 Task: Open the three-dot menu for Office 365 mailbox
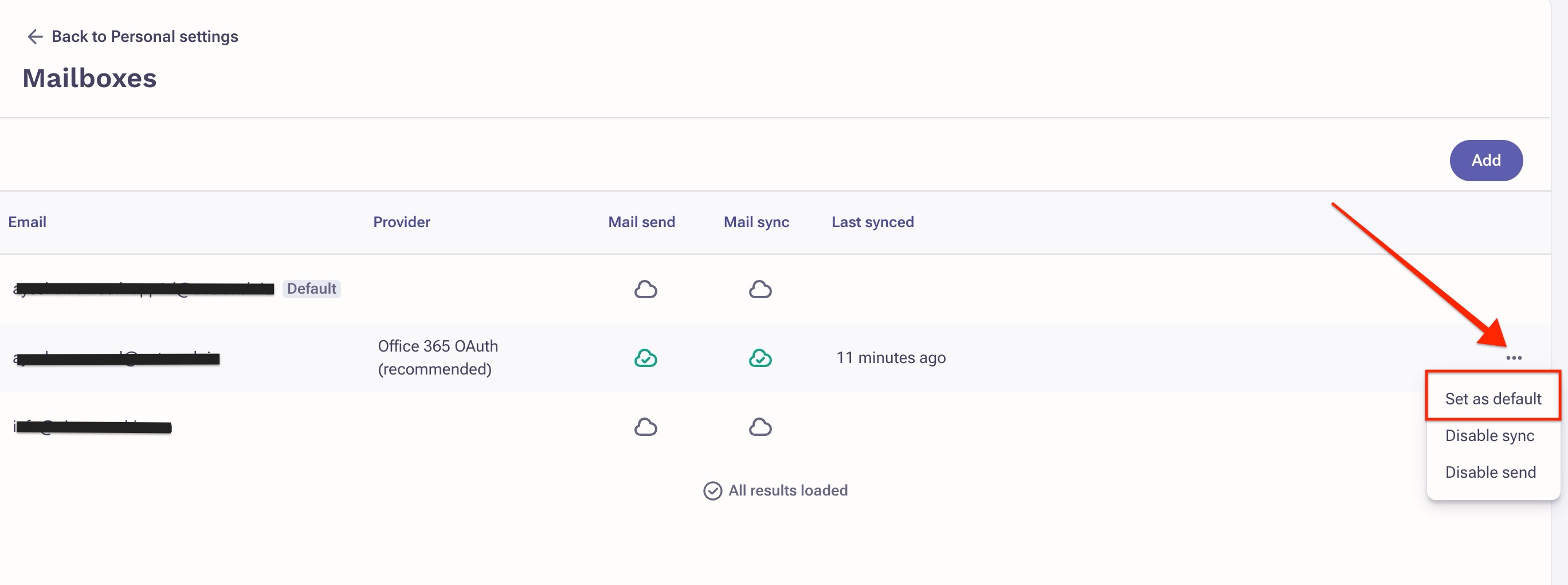coord(1514,358)
